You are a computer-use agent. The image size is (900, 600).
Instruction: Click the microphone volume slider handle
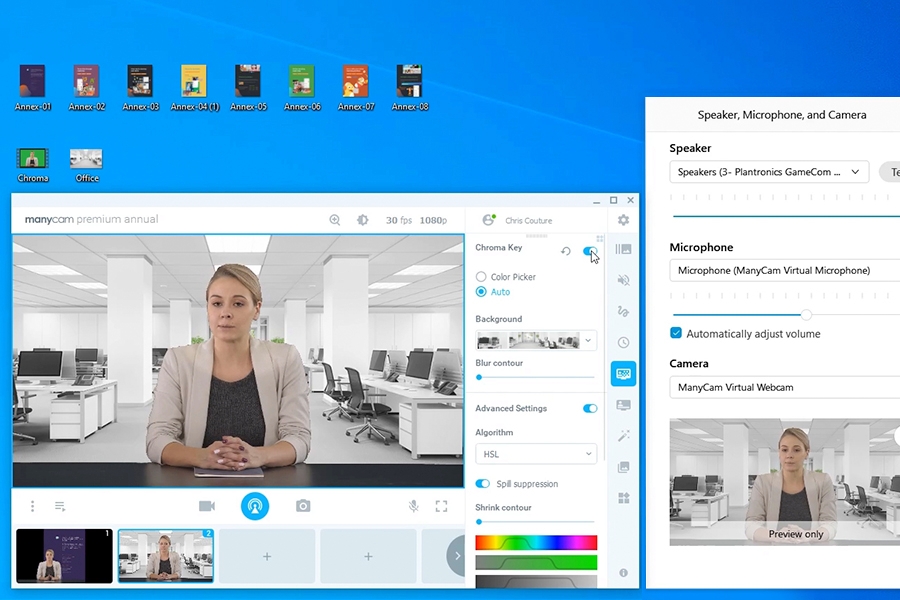pyautogui.click(x=806, y=314)
